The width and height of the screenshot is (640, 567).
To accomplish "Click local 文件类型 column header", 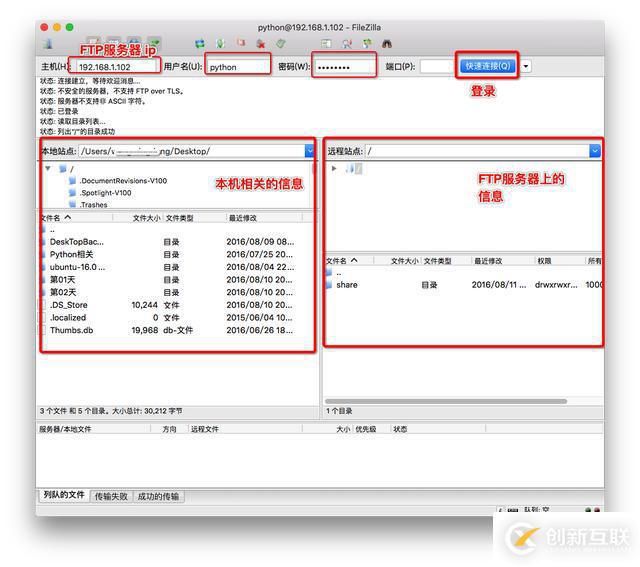I will [x=194, y=218].
